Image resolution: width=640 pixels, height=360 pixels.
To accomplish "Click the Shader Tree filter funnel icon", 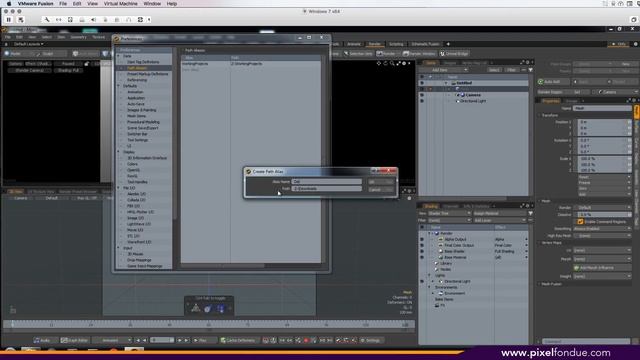I will click(x=530, y=213).
